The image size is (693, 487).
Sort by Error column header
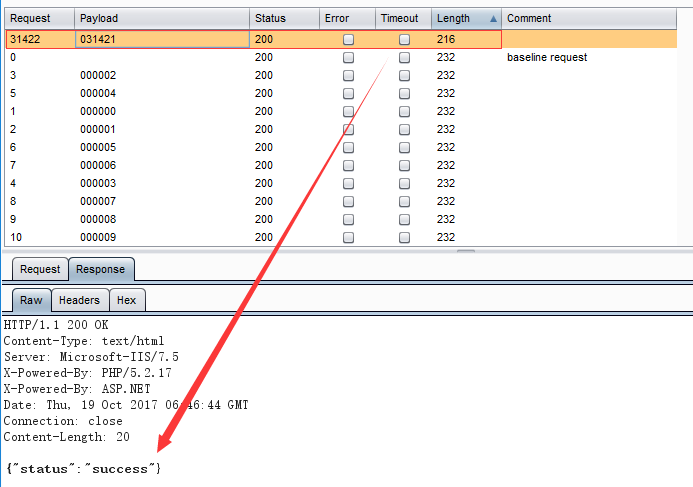[x=347, y=18]
